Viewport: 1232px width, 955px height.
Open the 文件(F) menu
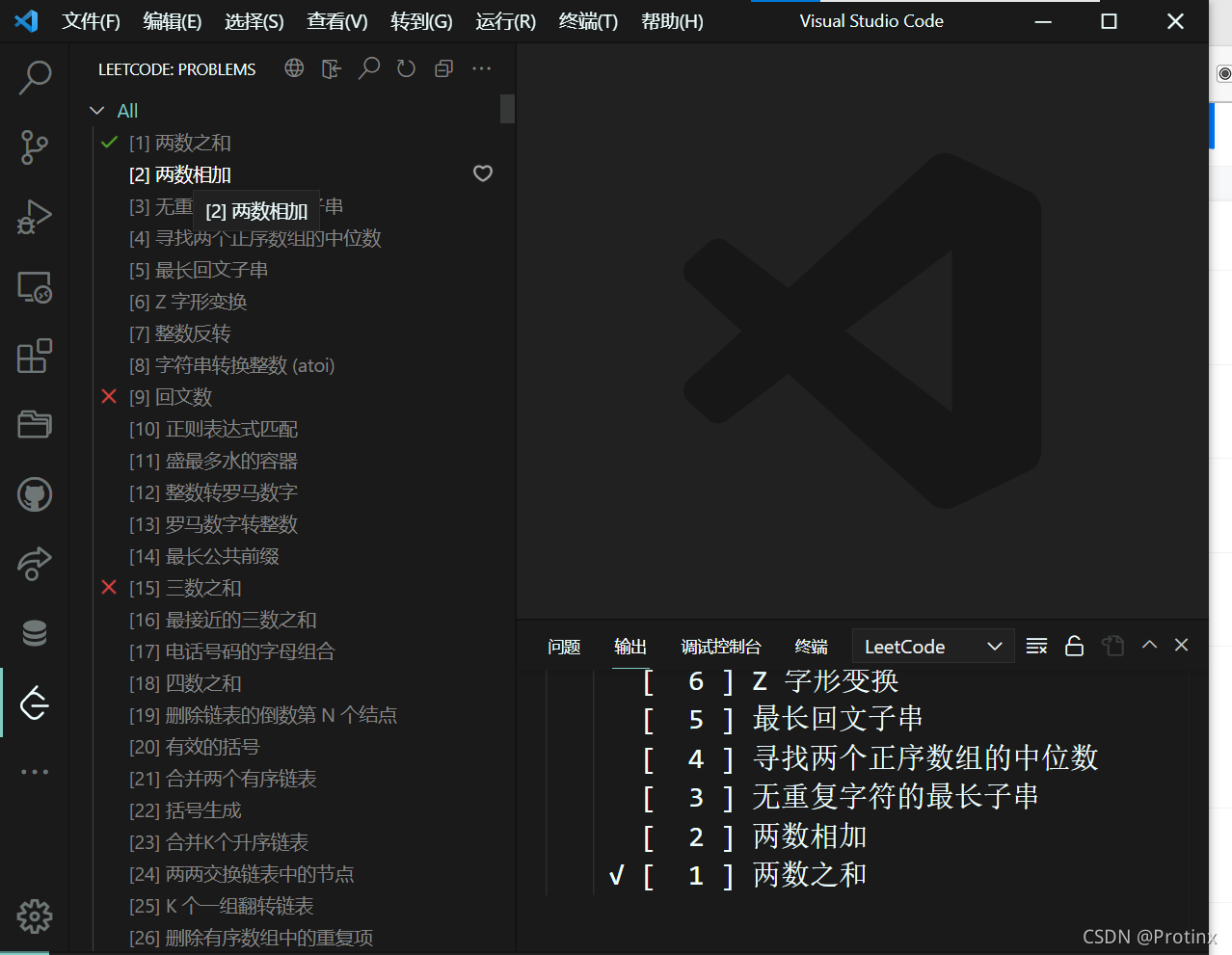click(x=91, y=21)
